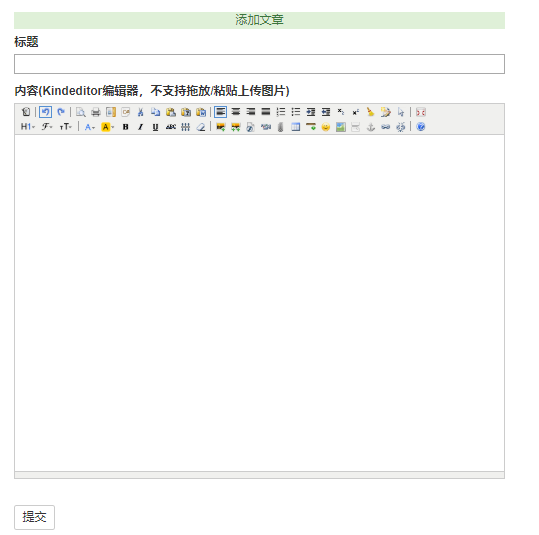Apply subscript formatting
This screenshot has width=539, height=535.
[341, 112]
